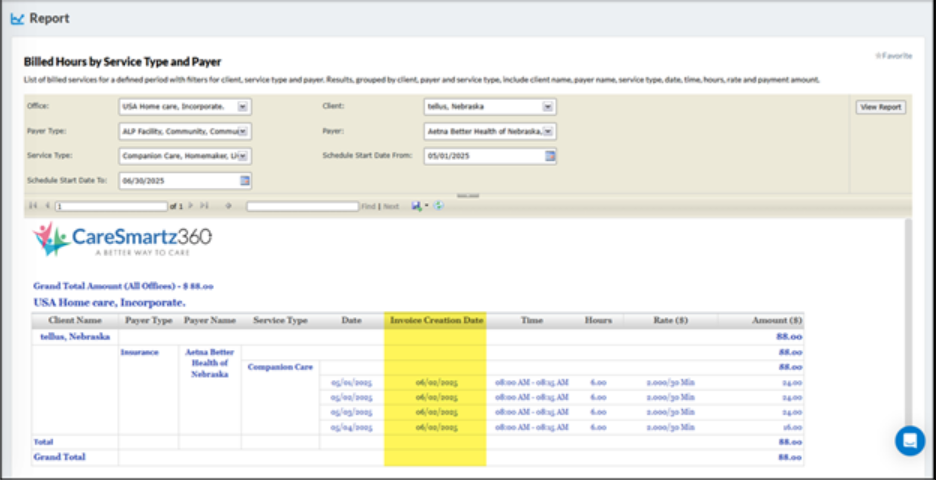Click Companion Care service type cell
The image size is (936, 480).
[280, 367]
